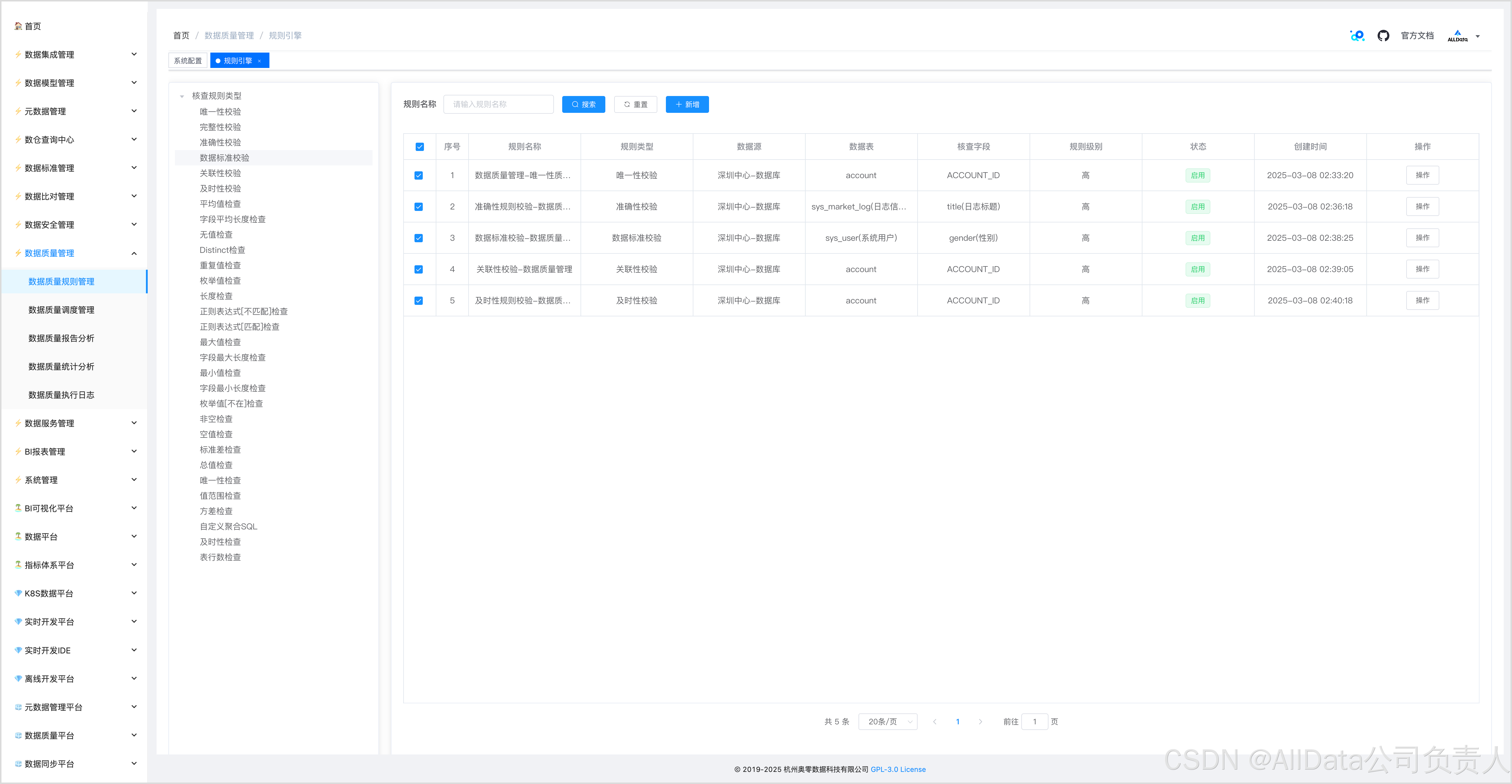The width and height of the screenshot is (1512, 784).
Task: Click the home icon in sidebar
Action: (18, 26)
